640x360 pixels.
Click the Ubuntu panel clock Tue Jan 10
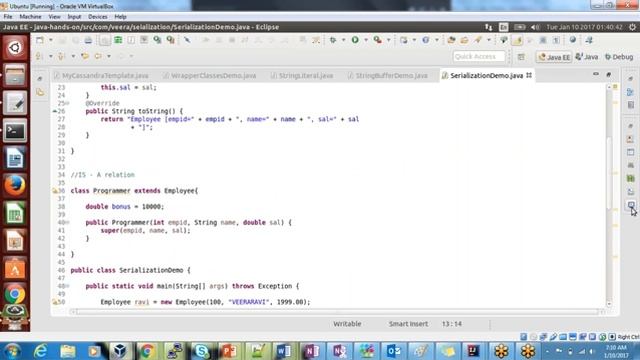[584, 27]
